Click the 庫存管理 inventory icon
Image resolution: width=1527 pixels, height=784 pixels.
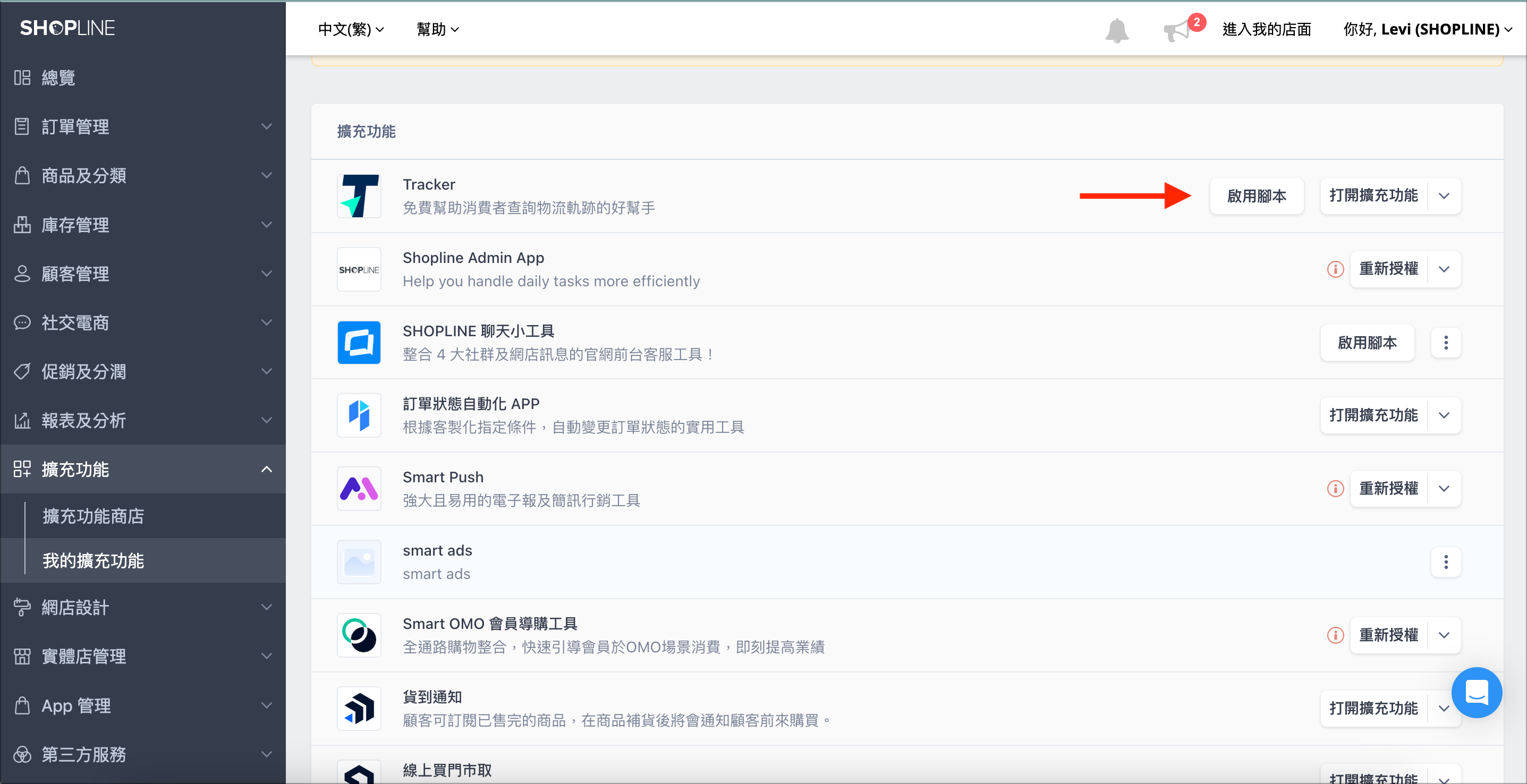click(x=22, y=225)
